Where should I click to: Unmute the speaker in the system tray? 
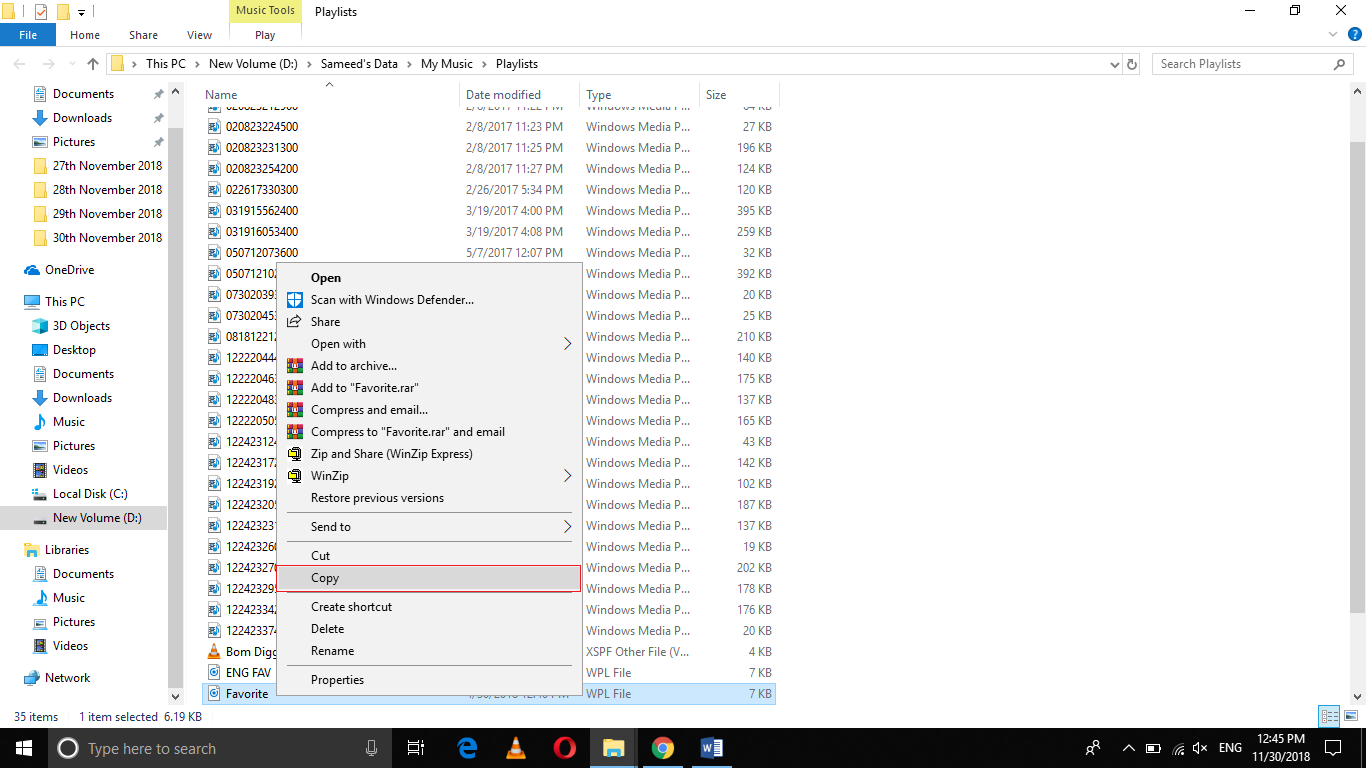click(1198, 747)
